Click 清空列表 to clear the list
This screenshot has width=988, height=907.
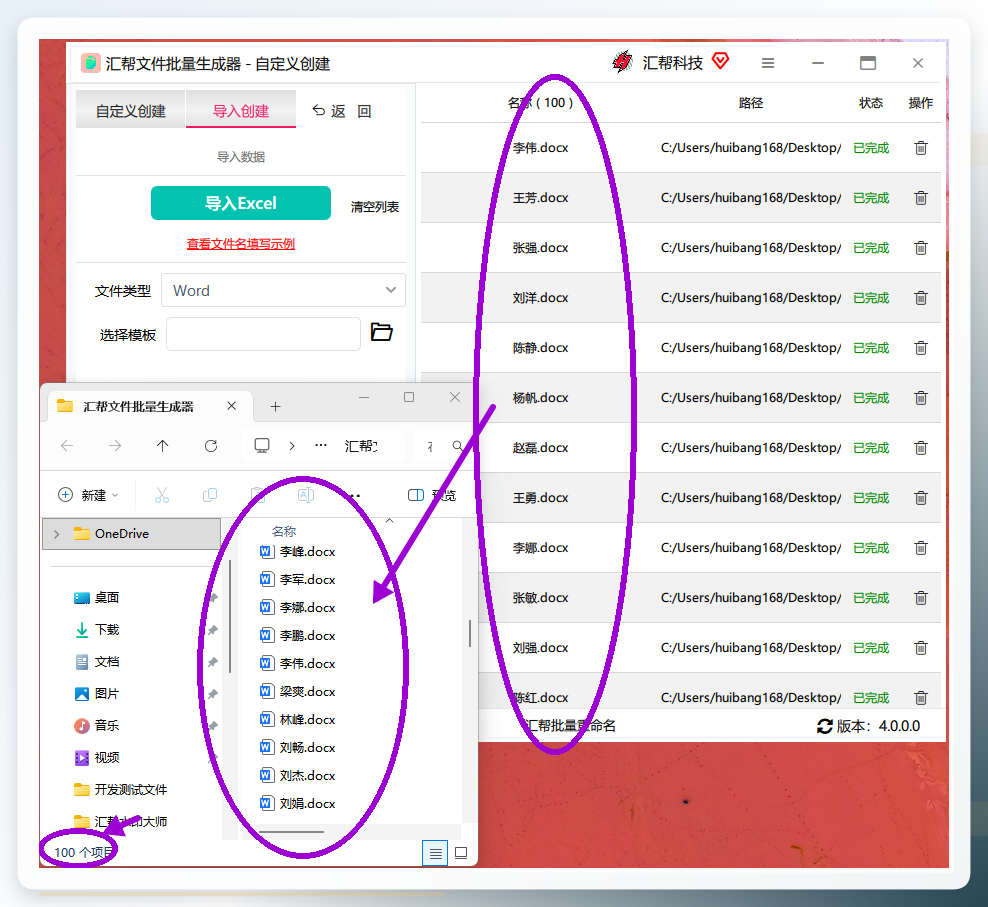pyautogui.click(x=375, y=207)
